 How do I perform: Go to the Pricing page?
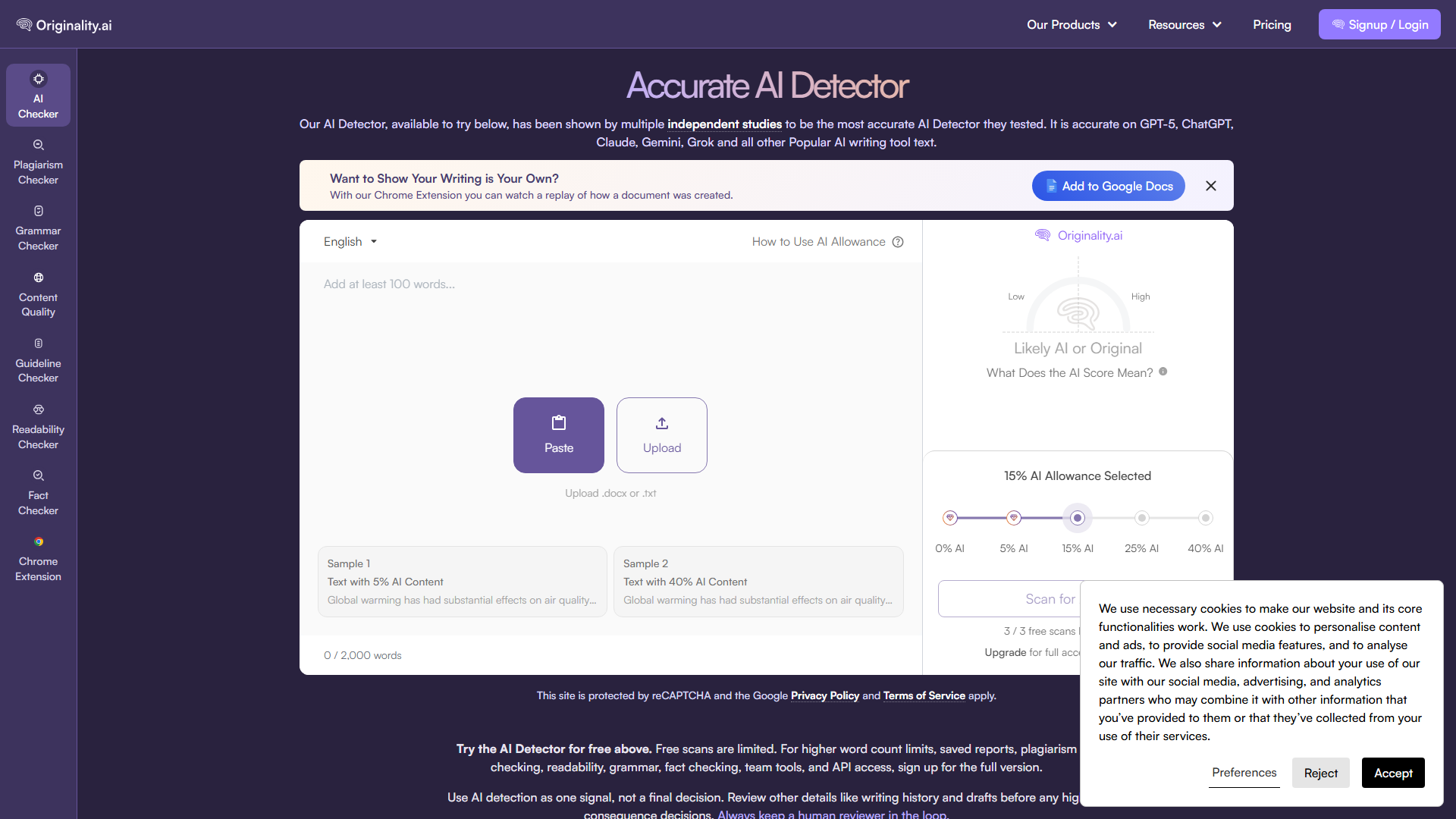pyautogui.click(x=1272, y=24)
